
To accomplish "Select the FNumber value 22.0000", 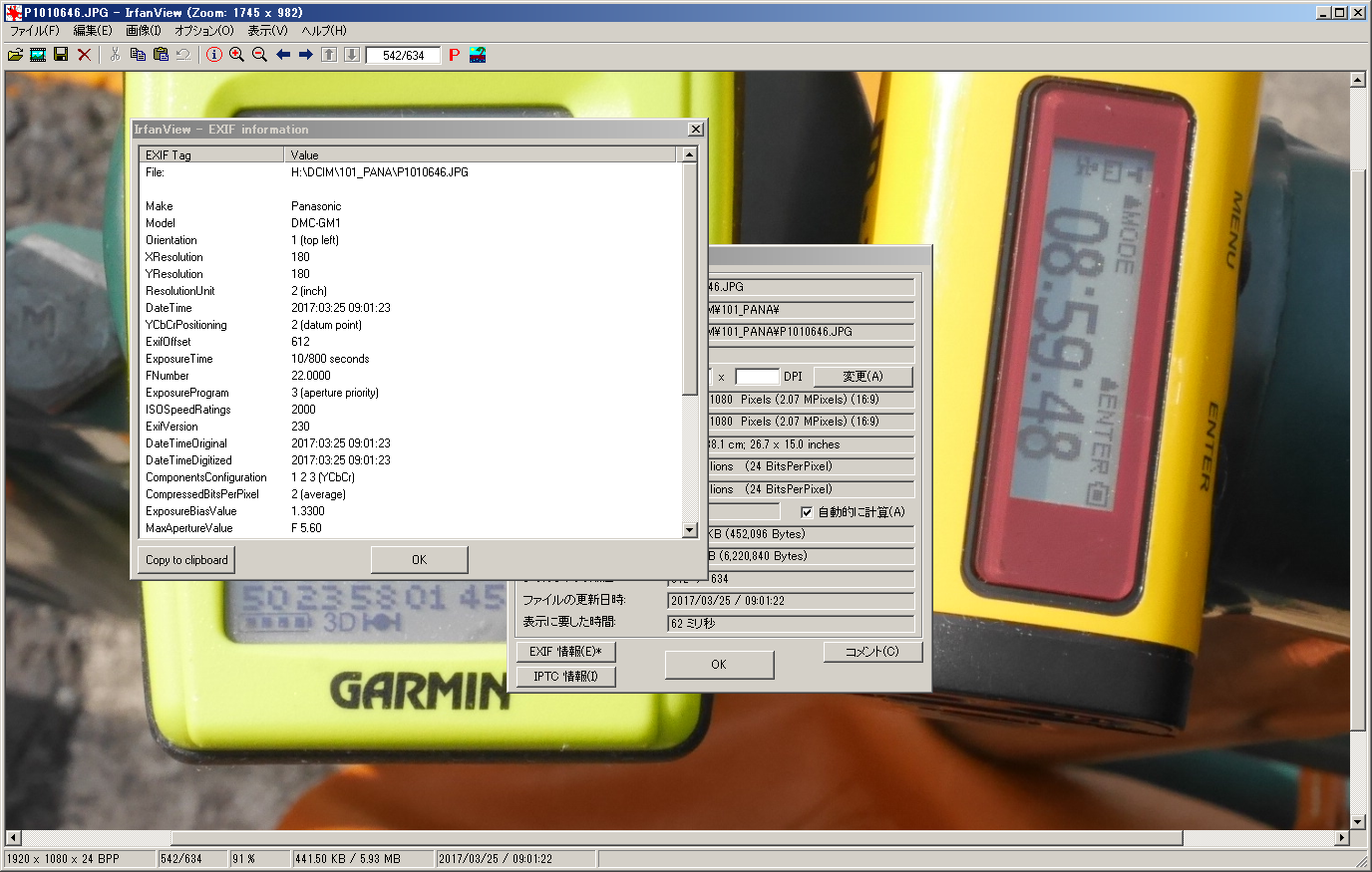I will [311, 376].
